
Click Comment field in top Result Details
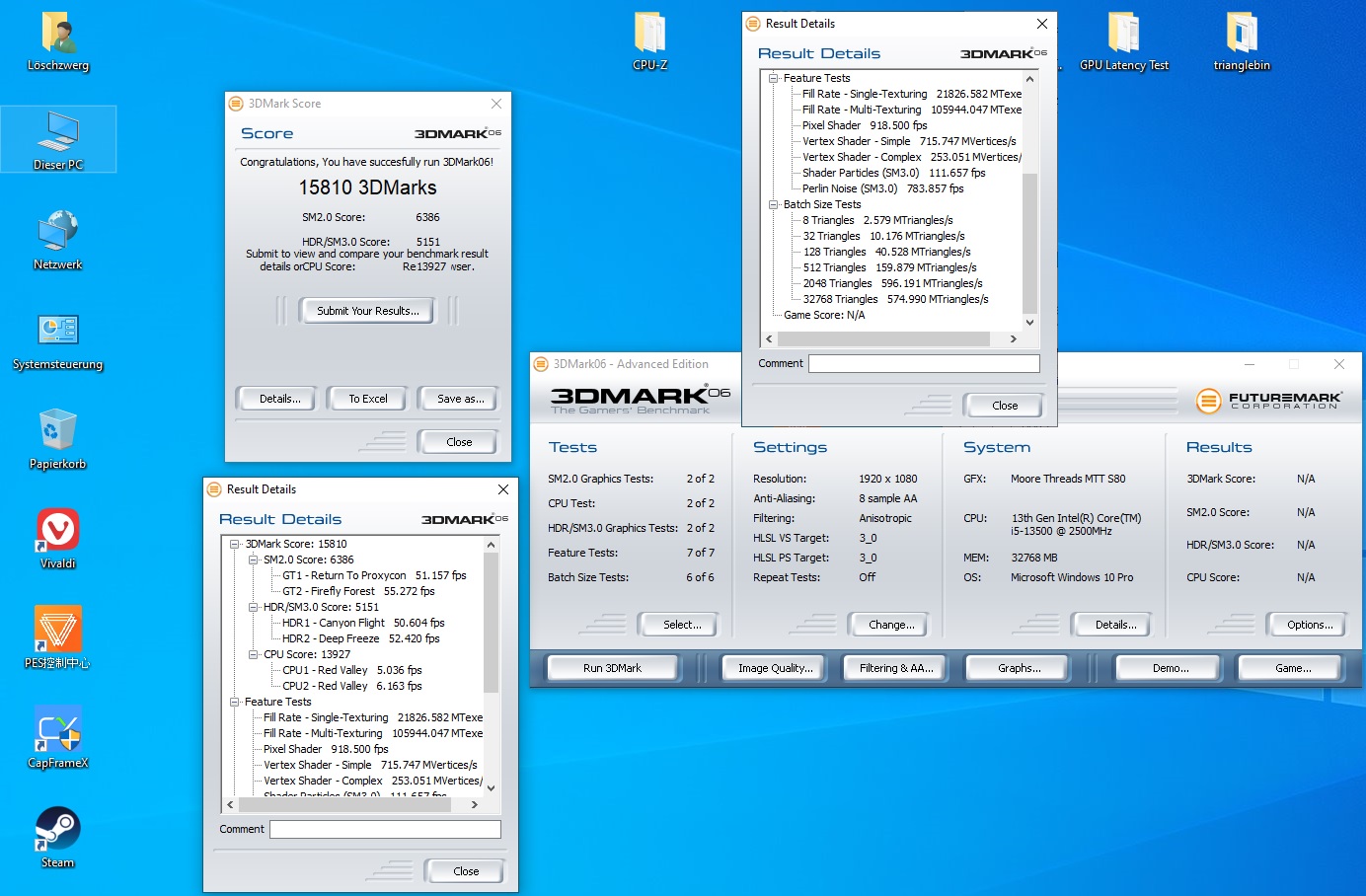tap(924, 363)
